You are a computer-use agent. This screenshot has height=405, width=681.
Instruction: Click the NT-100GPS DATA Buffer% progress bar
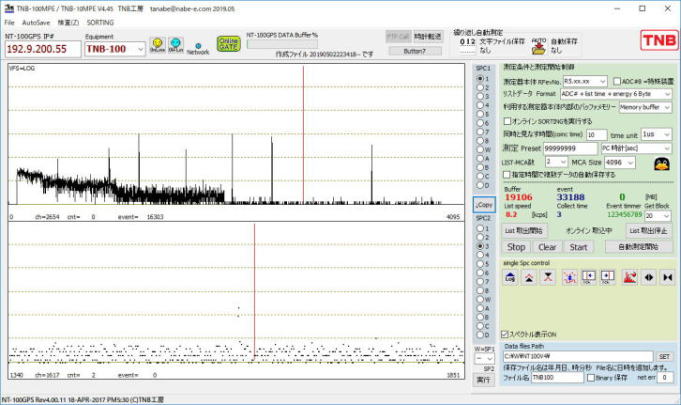(x=282, y=44)
